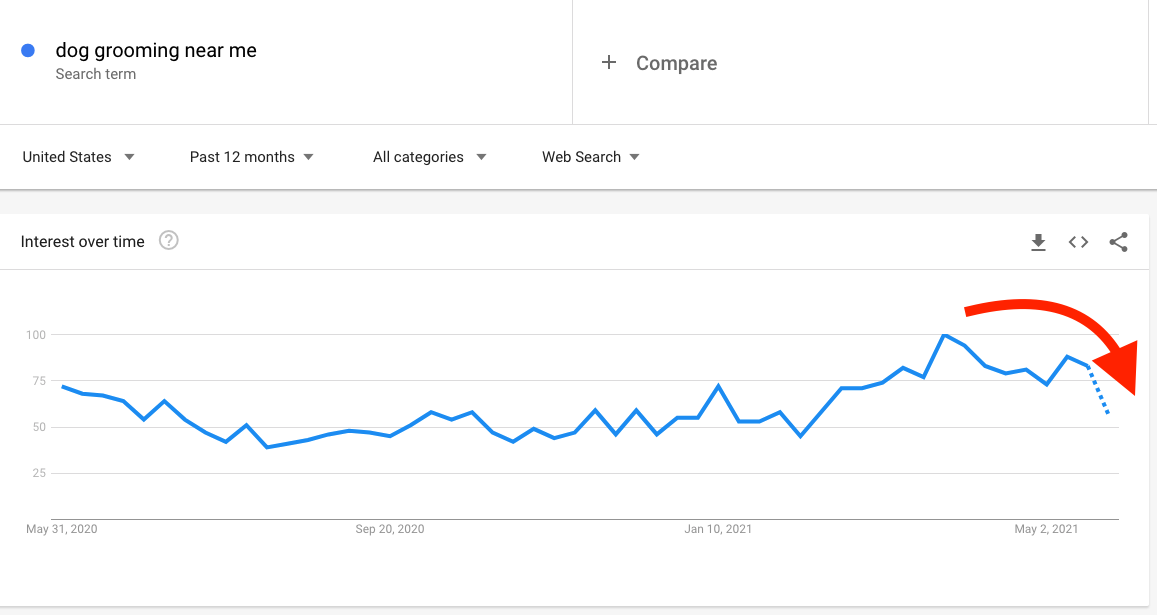Click the Interest over time heading
The height and width of the screenshot is (615, 1157).
coord(83,241)
